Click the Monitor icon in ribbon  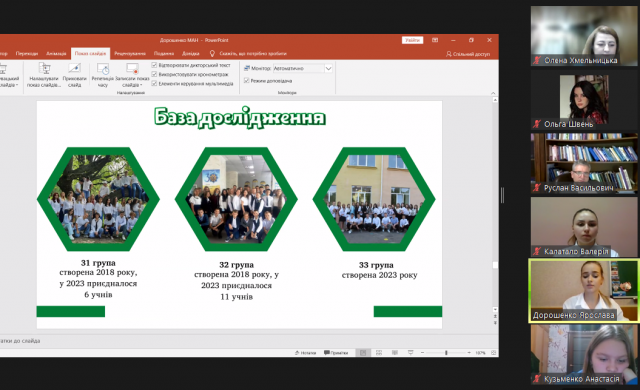click(247, 68)
